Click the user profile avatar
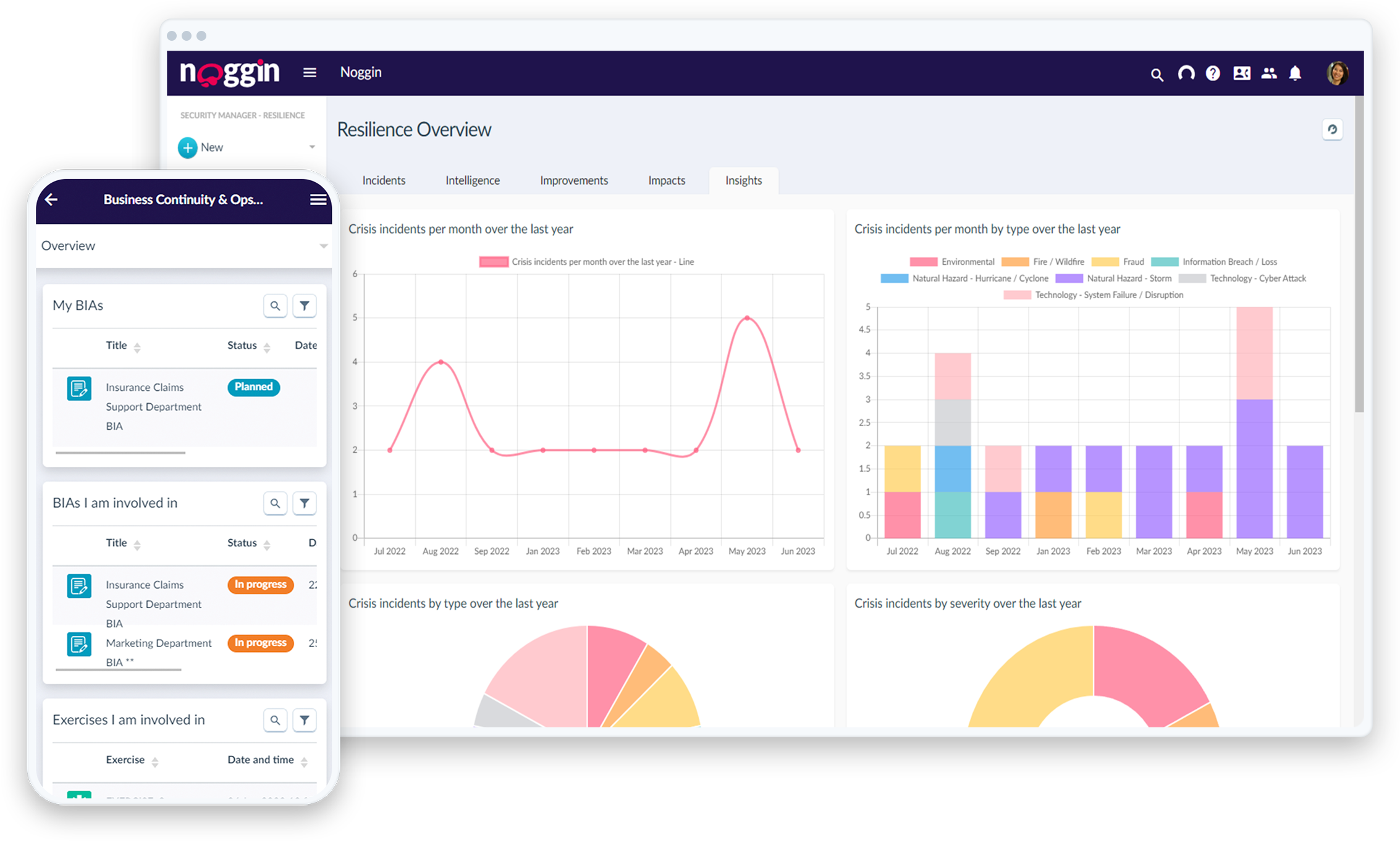Image resolution: width=1400 pixels, height=841 pixels. tap(1336, 73)
